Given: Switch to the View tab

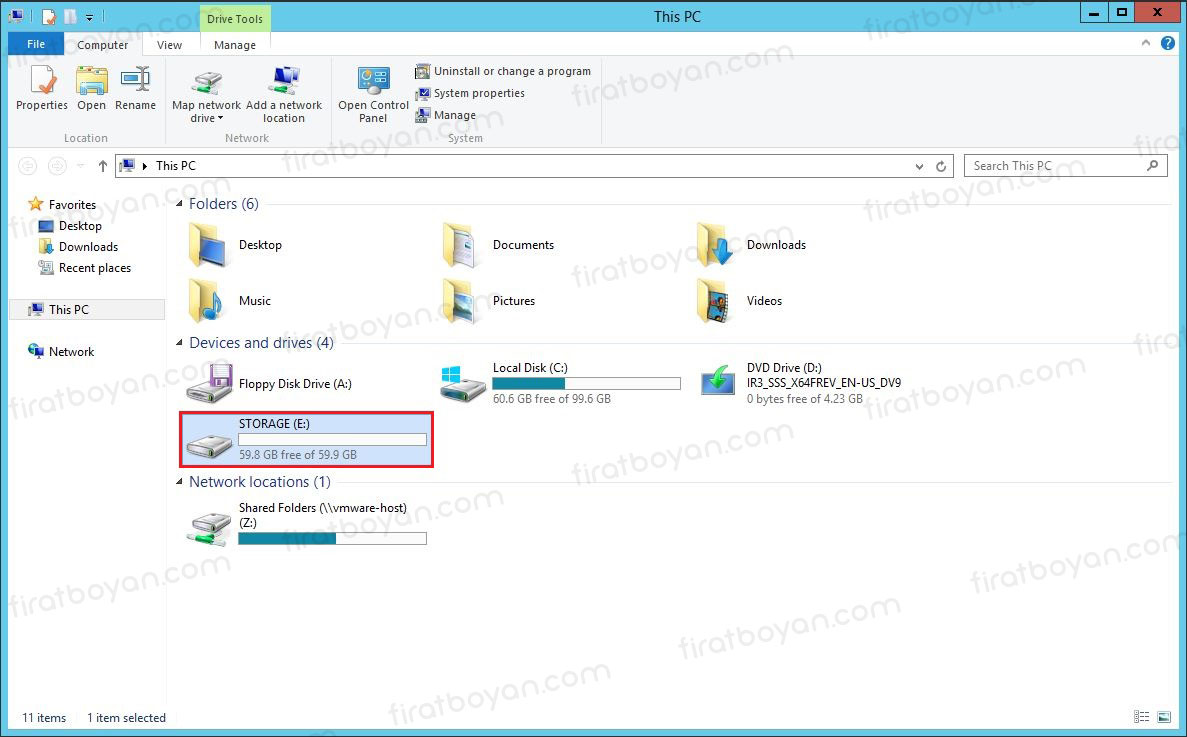Looking at the screenshot, I should point(169,45).
